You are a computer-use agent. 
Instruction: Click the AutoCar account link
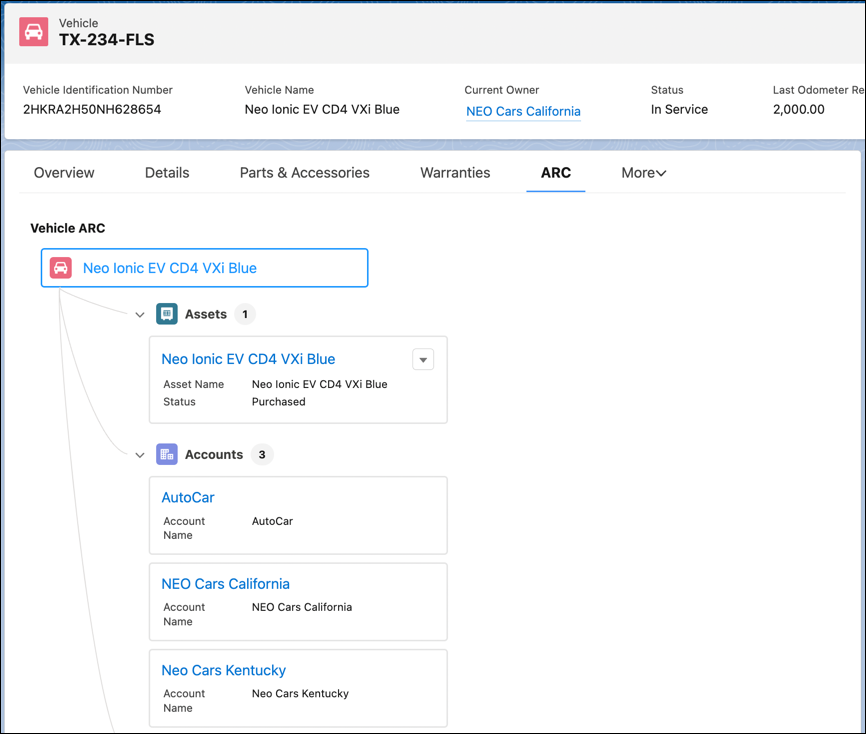[x=187, y=497]
